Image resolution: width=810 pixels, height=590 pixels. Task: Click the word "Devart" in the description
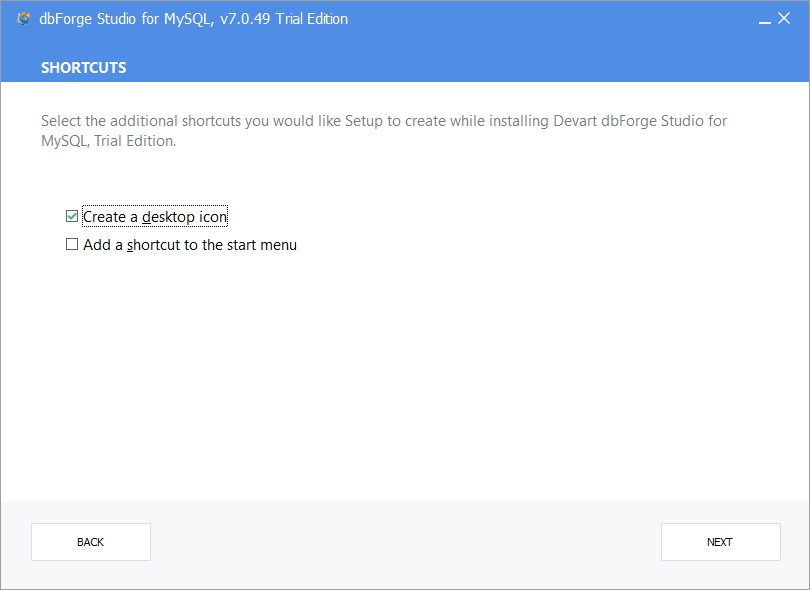click(575, 121)
